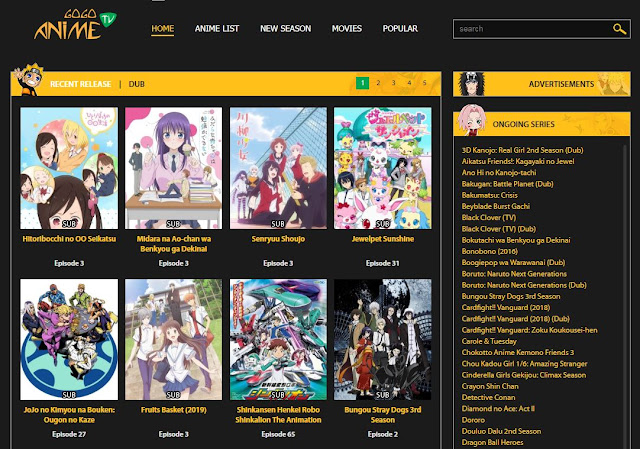Viewport: 640px width, 449px height.
Task: Open the JoJo no Kimyou na Bouken poster
Action: (x=69, y=340)
